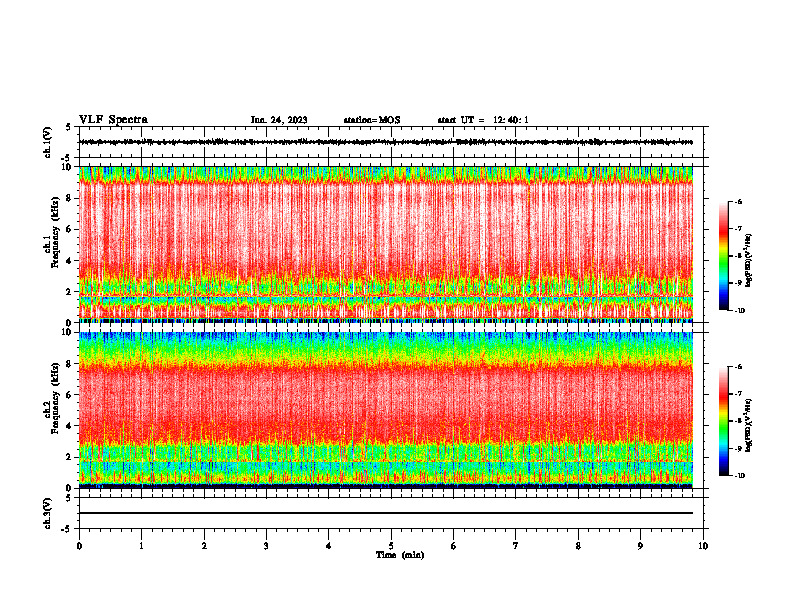Screen dimensions: 792x612
Task: Click the time-axis tick label '9'
Action: [x=640, y=546]
